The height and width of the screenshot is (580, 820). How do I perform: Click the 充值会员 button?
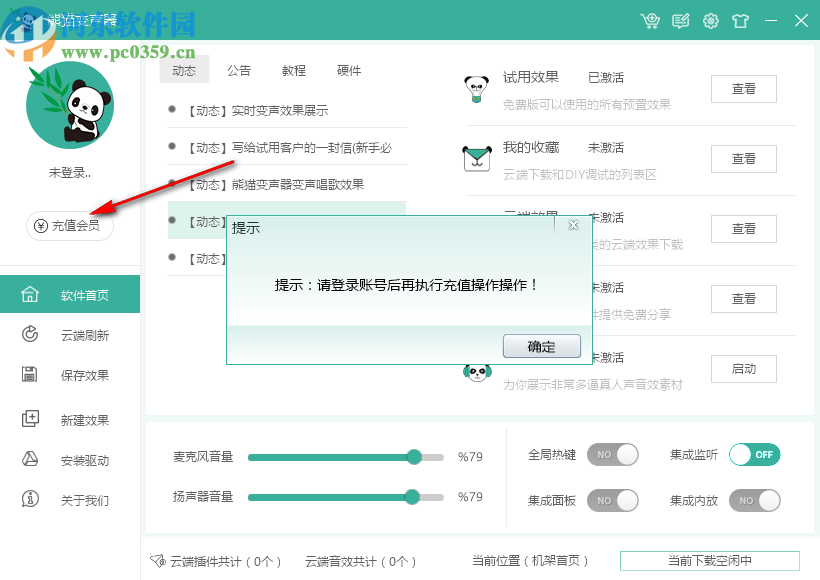69,226
